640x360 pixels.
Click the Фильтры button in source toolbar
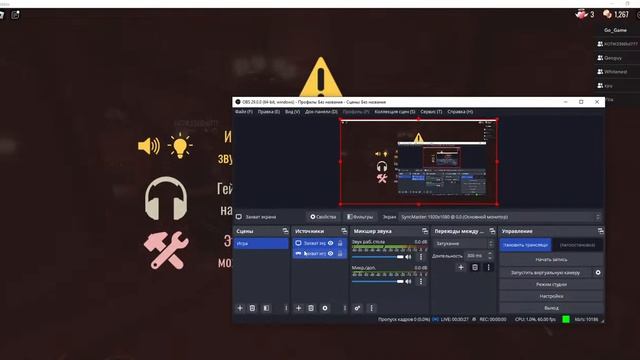click(360, 217)
